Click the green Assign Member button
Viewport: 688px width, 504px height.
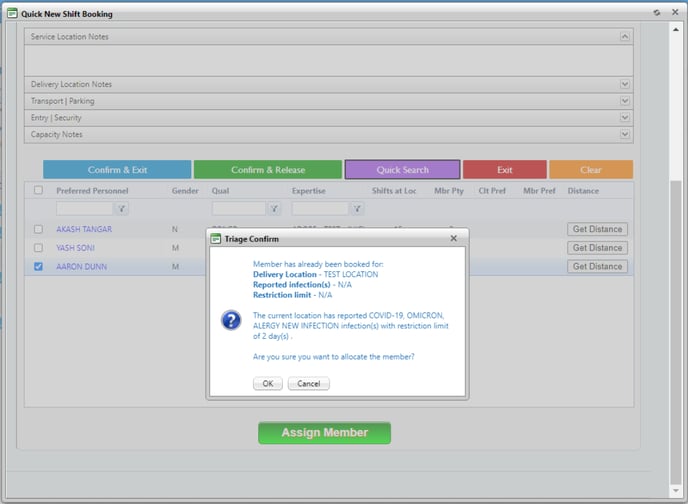point(324,433)
